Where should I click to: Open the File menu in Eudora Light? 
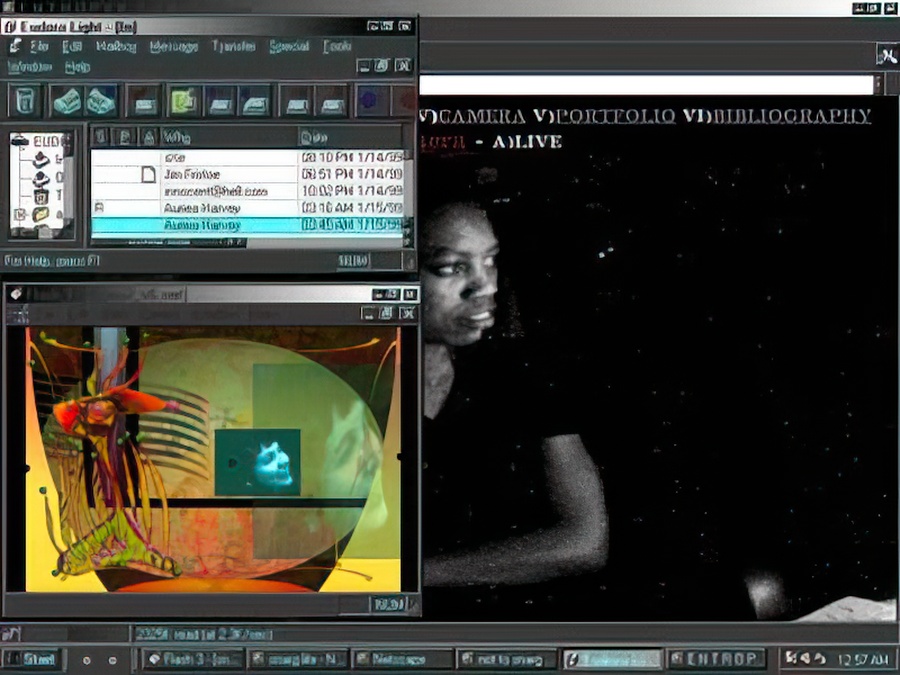(38, 46)
